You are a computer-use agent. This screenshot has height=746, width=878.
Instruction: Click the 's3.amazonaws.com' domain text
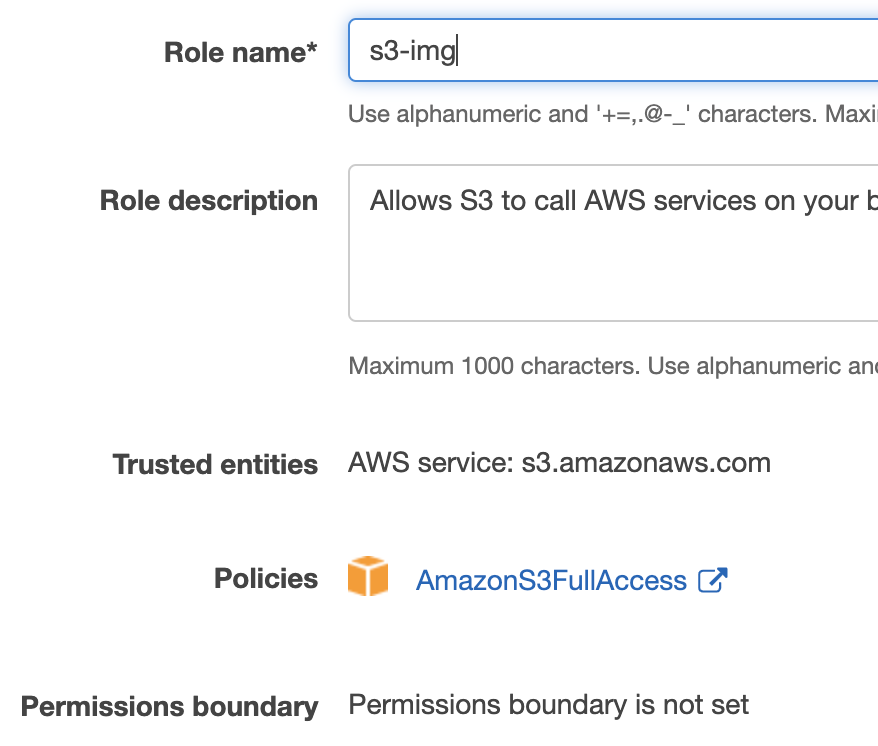pos(646,464)
